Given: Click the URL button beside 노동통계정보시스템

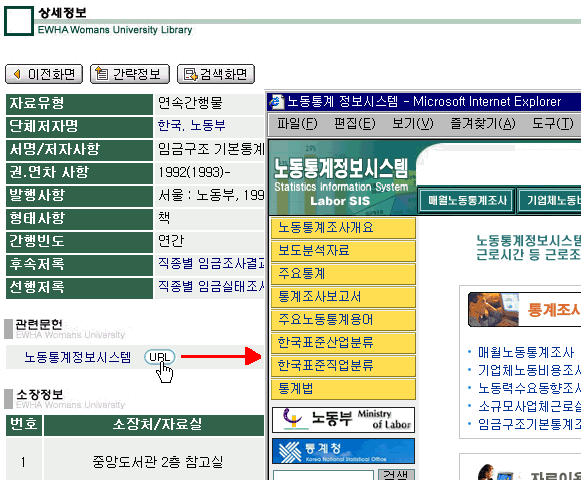Looking at the screenshot, I should click(x=159, y=357).
